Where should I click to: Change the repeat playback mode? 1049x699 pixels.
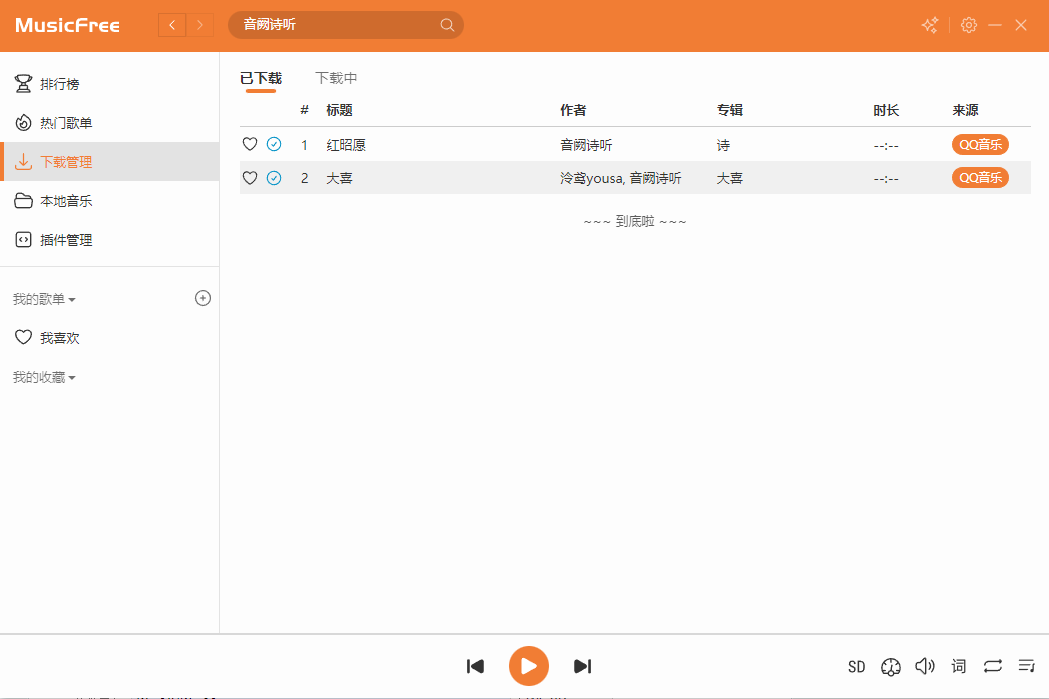coord(992,666)
